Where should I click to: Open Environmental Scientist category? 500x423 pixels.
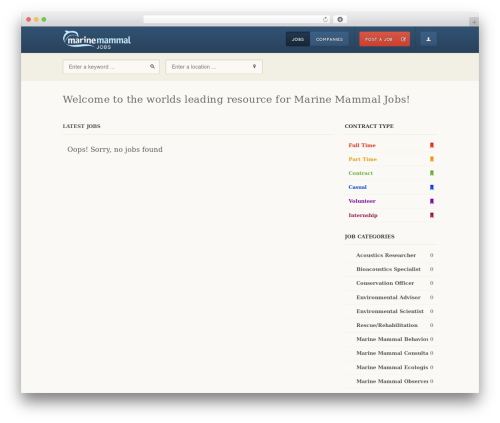click(390, 311)
